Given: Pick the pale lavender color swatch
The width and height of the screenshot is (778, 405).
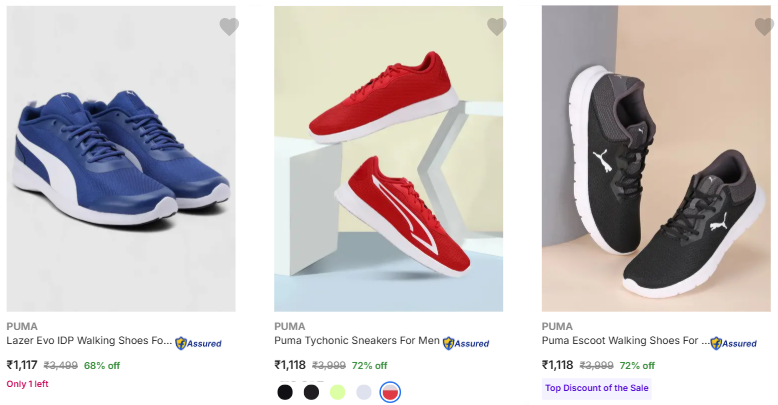Looking at the screenshot, I should [364, 392].
